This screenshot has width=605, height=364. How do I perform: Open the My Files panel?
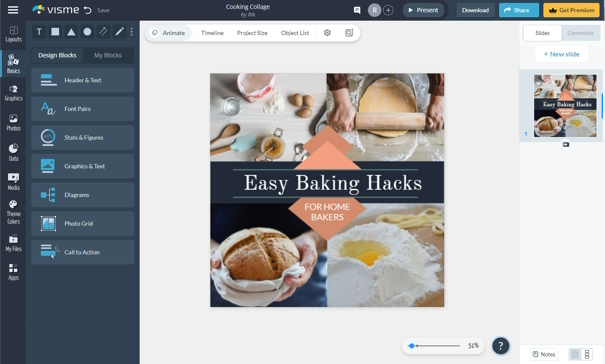click(x=14, y=244)
